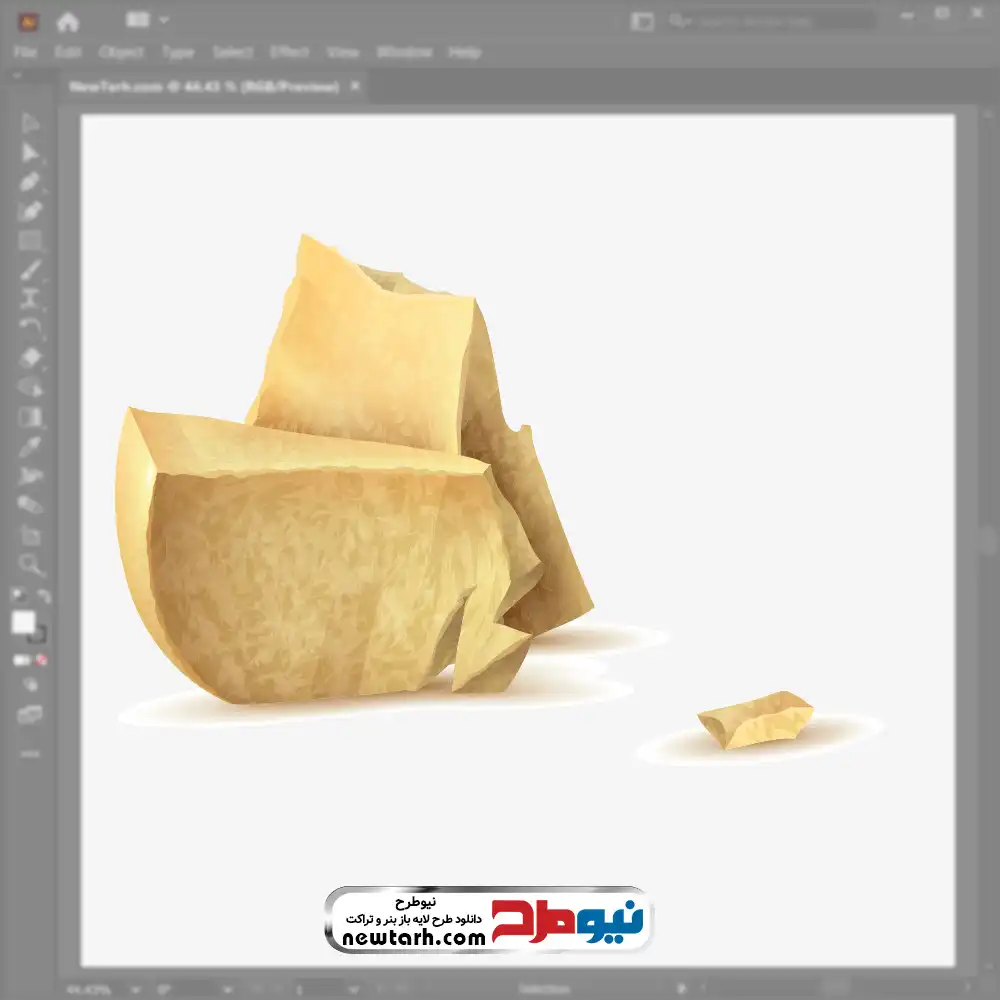
Task: Select the Eraser tool
Action: point(30,357)
